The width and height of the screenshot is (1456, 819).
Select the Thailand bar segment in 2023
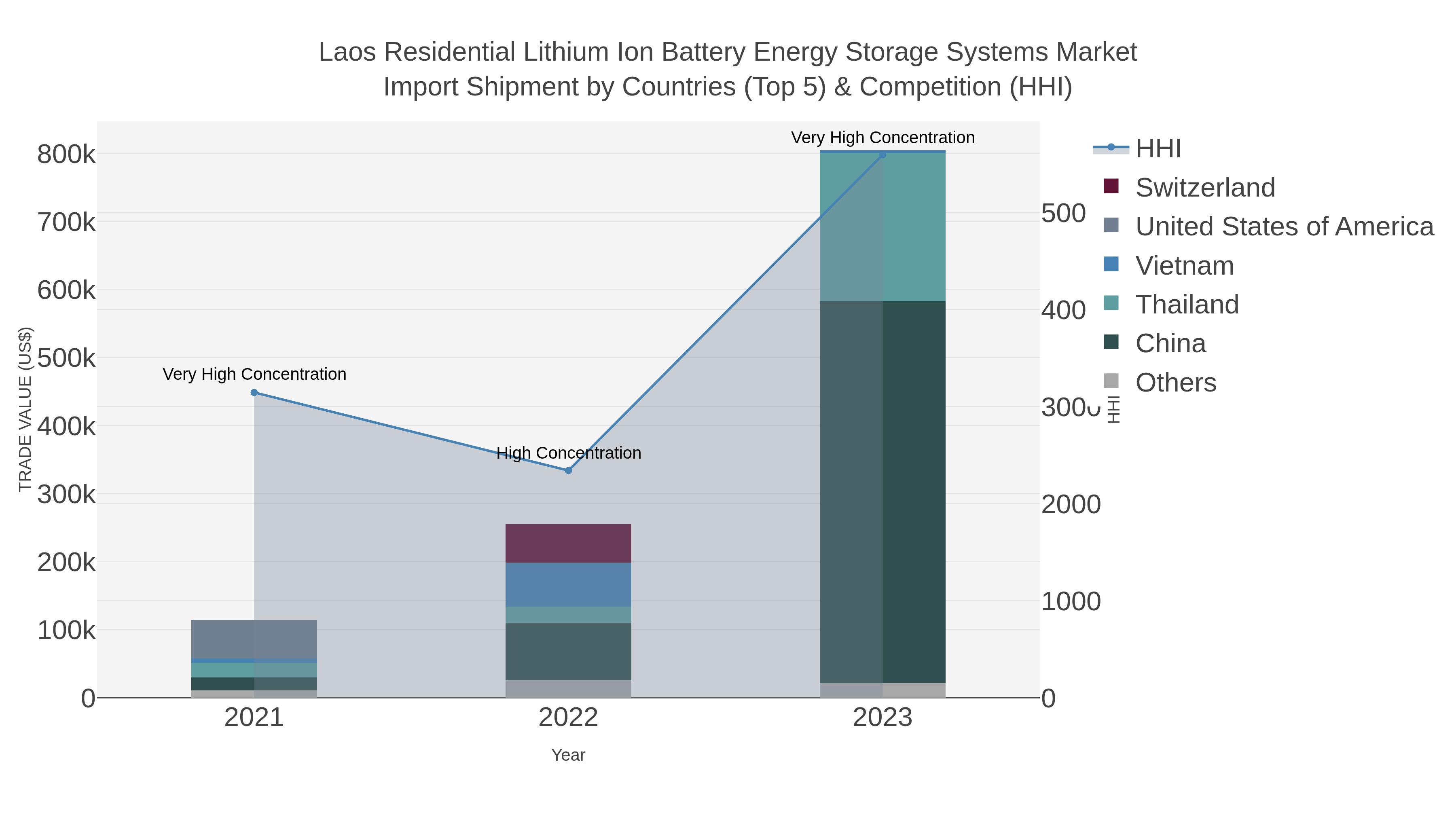point(882,226)
